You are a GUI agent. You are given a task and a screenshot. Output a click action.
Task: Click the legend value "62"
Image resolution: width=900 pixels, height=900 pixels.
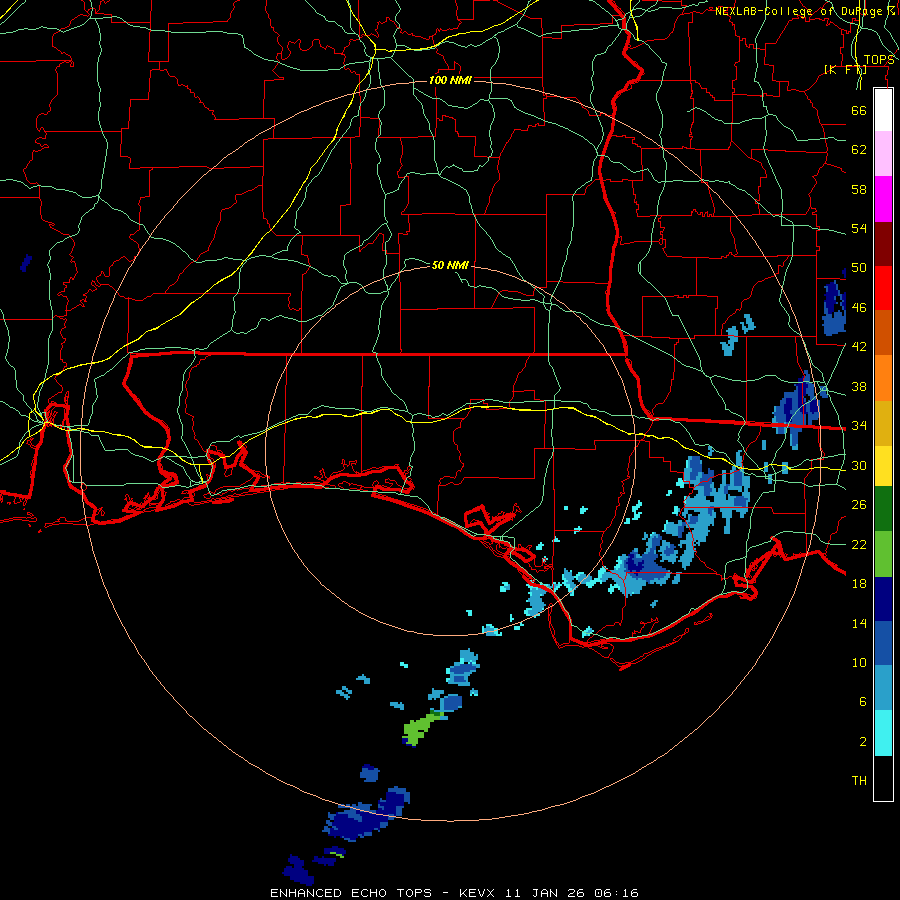[x=859, y=150]
